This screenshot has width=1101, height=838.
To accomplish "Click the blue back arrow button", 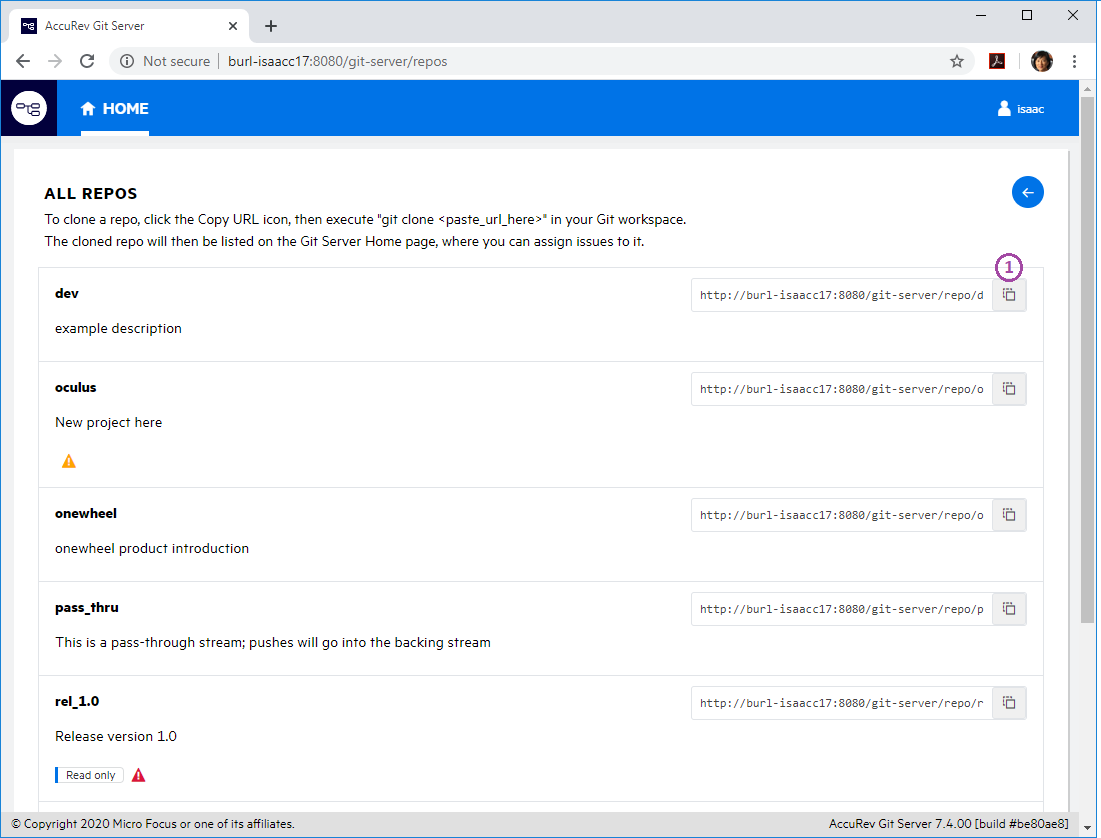I will pyautogui.click(x=1027, y=192).
